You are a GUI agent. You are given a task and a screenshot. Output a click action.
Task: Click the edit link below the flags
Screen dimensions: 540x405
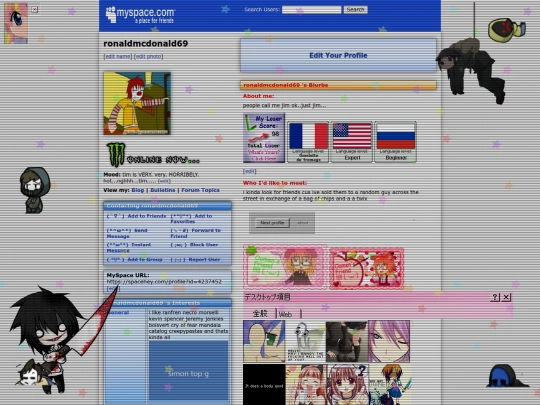(249, 171)
